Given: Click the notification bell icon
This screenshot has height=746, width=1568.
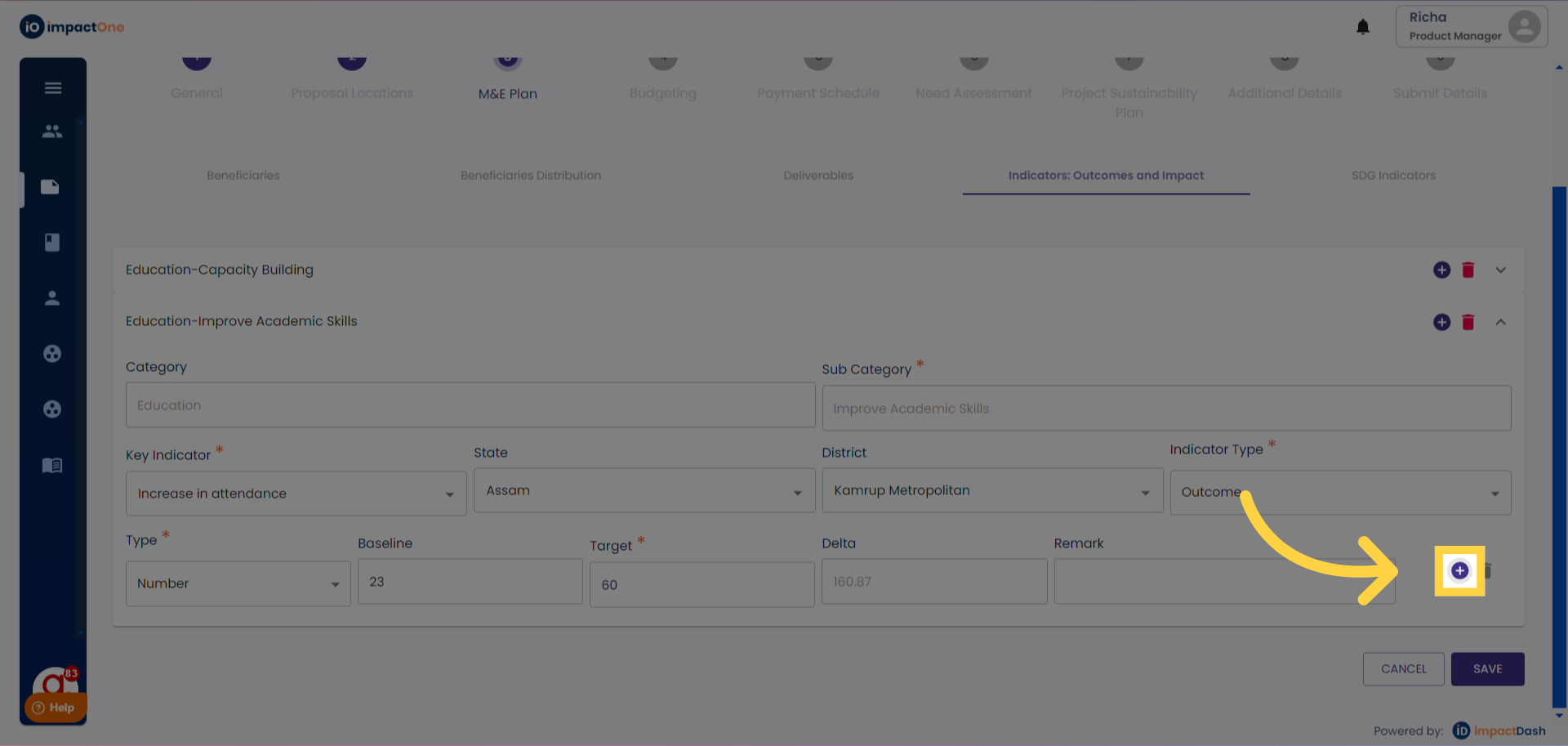Looking at the screenshot, I should coord(1362,27).
